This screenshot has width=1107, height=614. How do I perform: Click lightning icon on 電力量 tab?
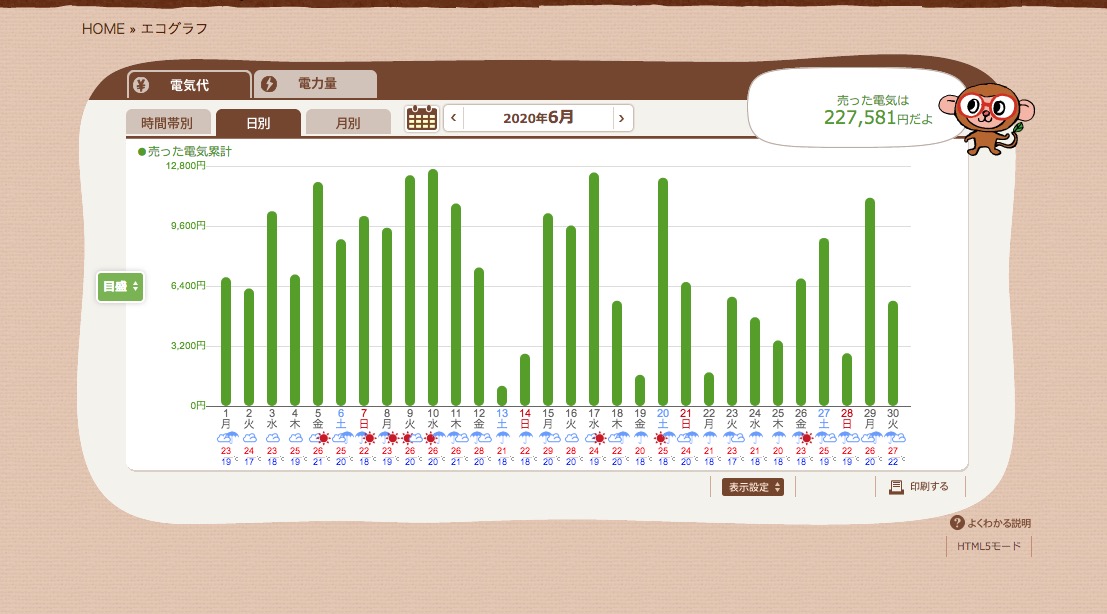(x=269, y=84)
